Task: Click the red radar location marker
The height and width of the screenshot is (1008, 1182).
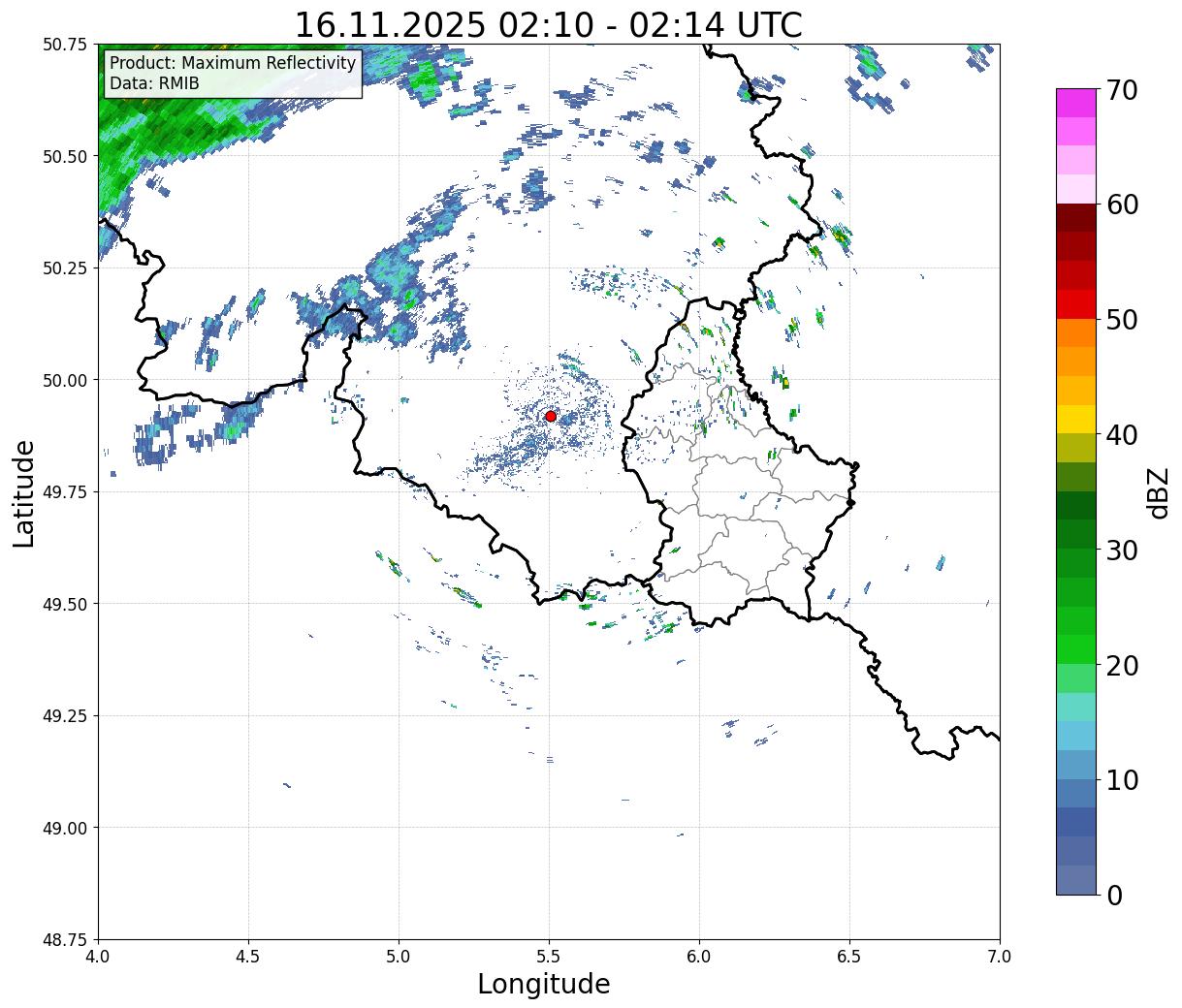Action: click(x=551, y=416)
